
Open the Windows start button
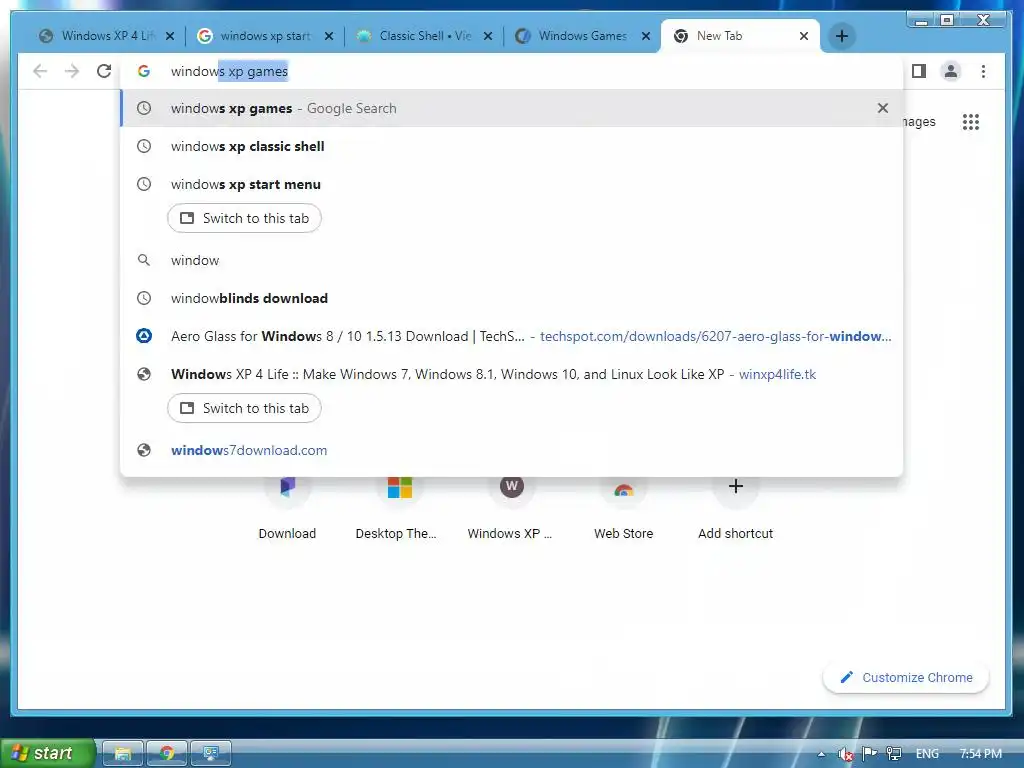click(47, 753)
